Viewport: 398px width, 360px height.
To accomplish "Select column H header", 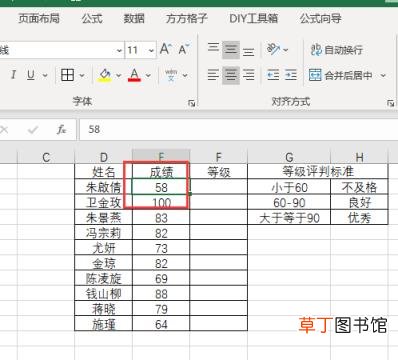I will point(359,157).
